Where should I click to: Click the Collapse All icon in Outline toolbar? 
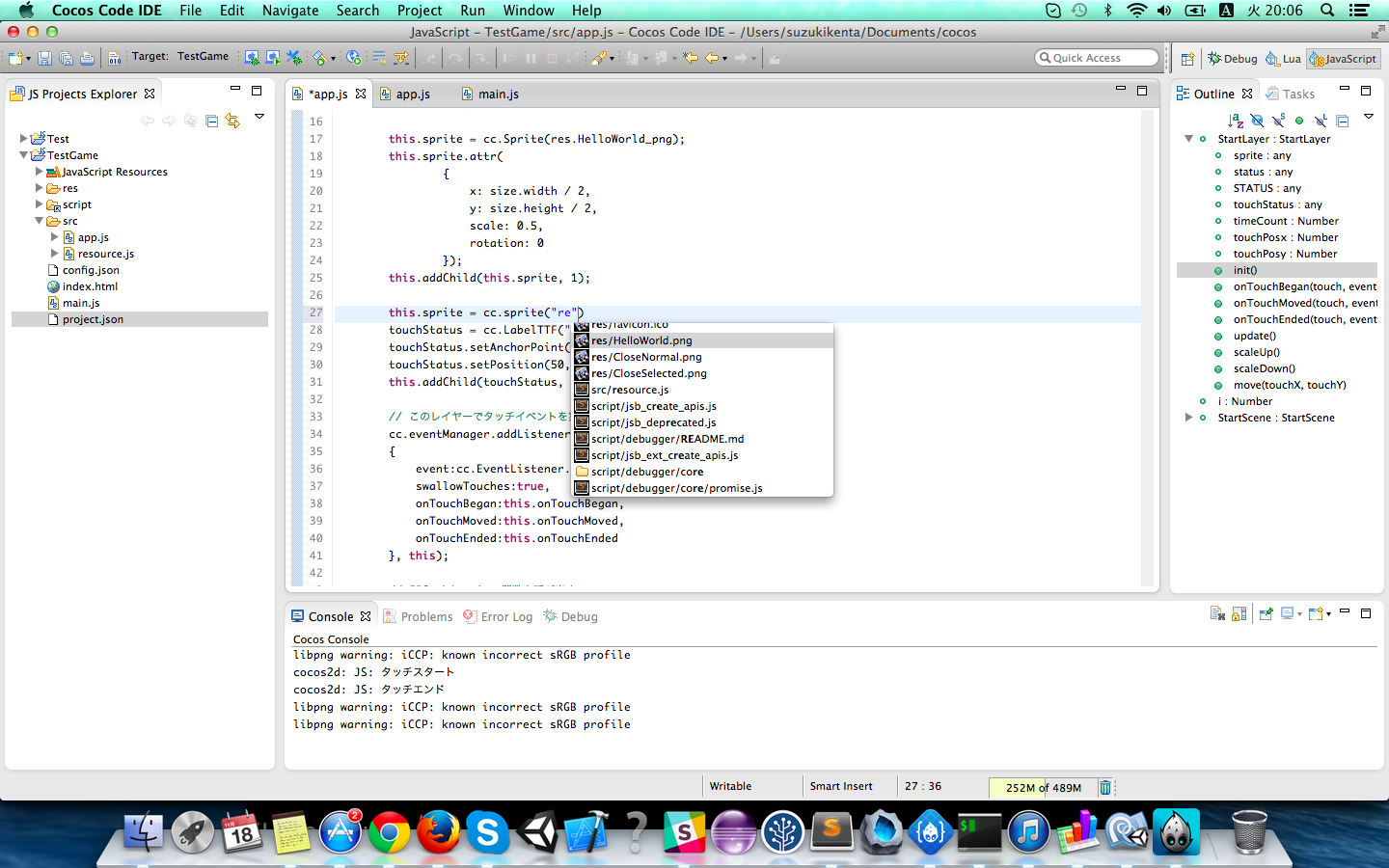tap(1342, 121)
